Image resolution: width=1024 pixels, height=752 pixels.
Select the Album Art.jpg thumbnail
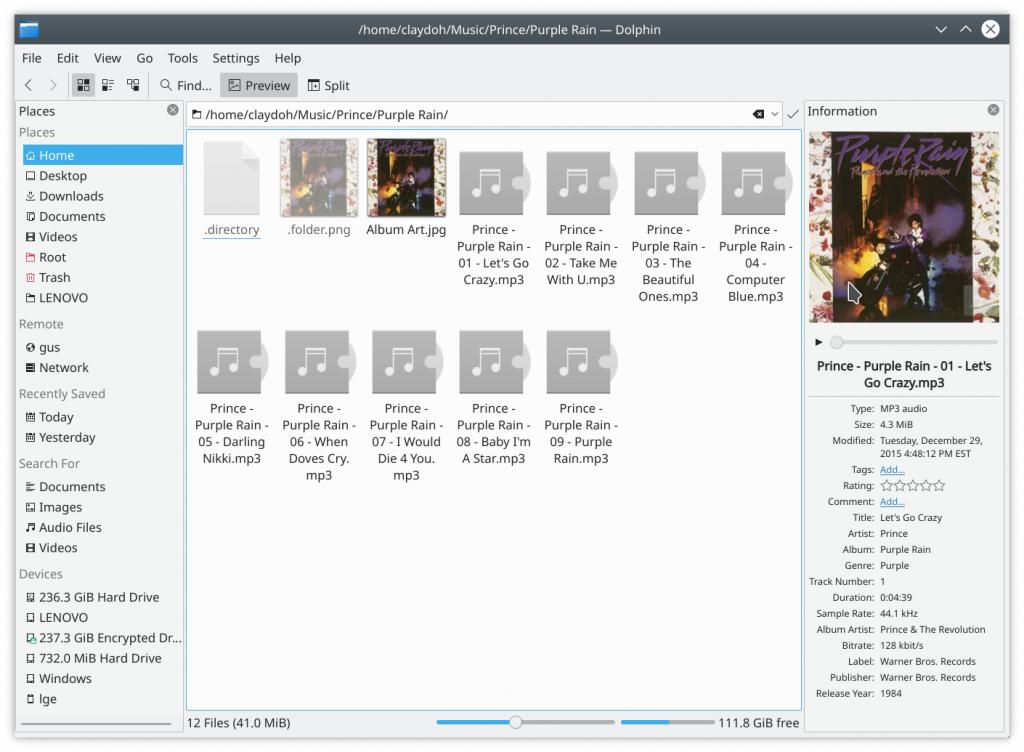point(406,179)
